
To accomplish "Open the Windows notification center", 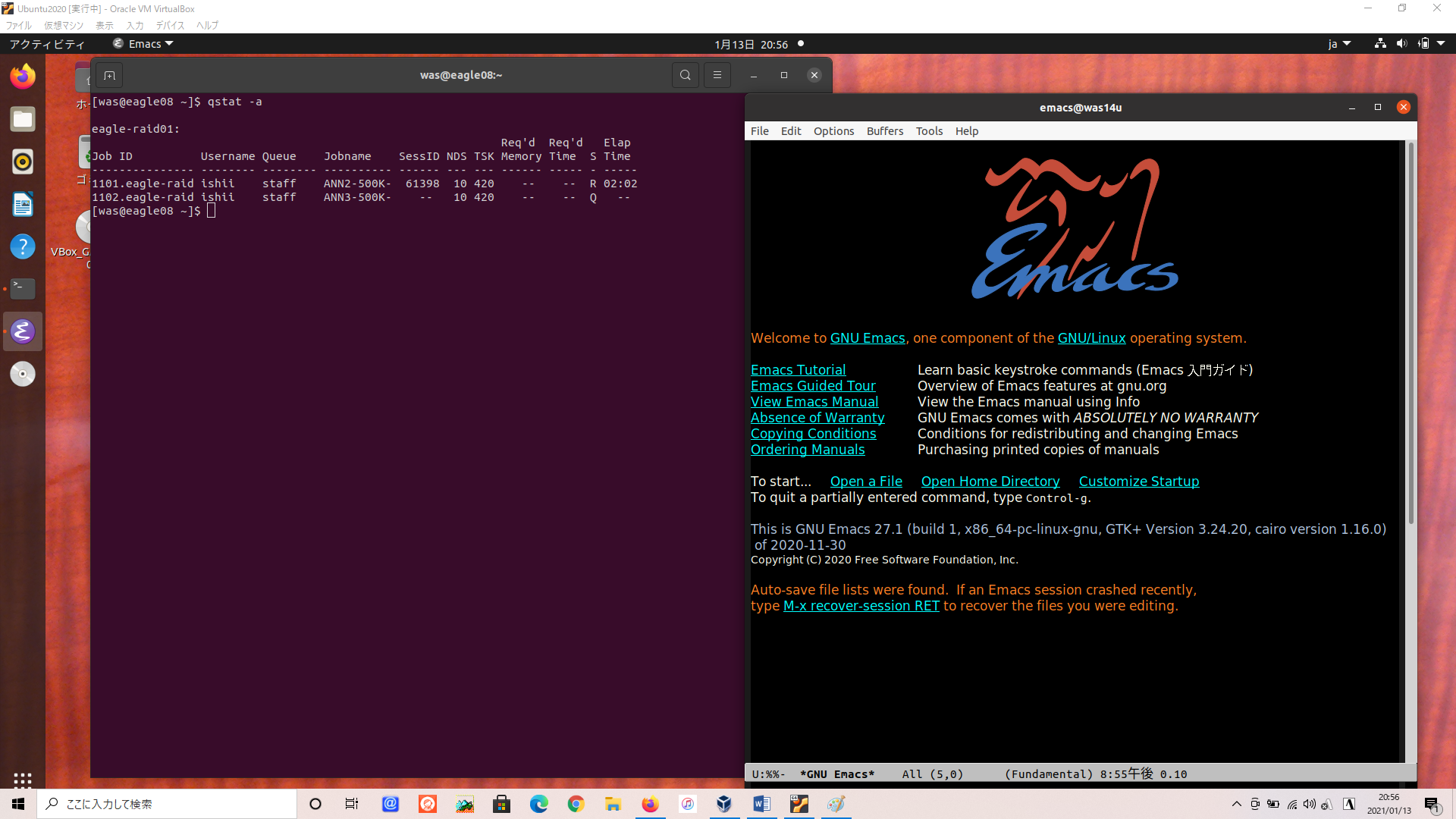I will click(1432, 805).
